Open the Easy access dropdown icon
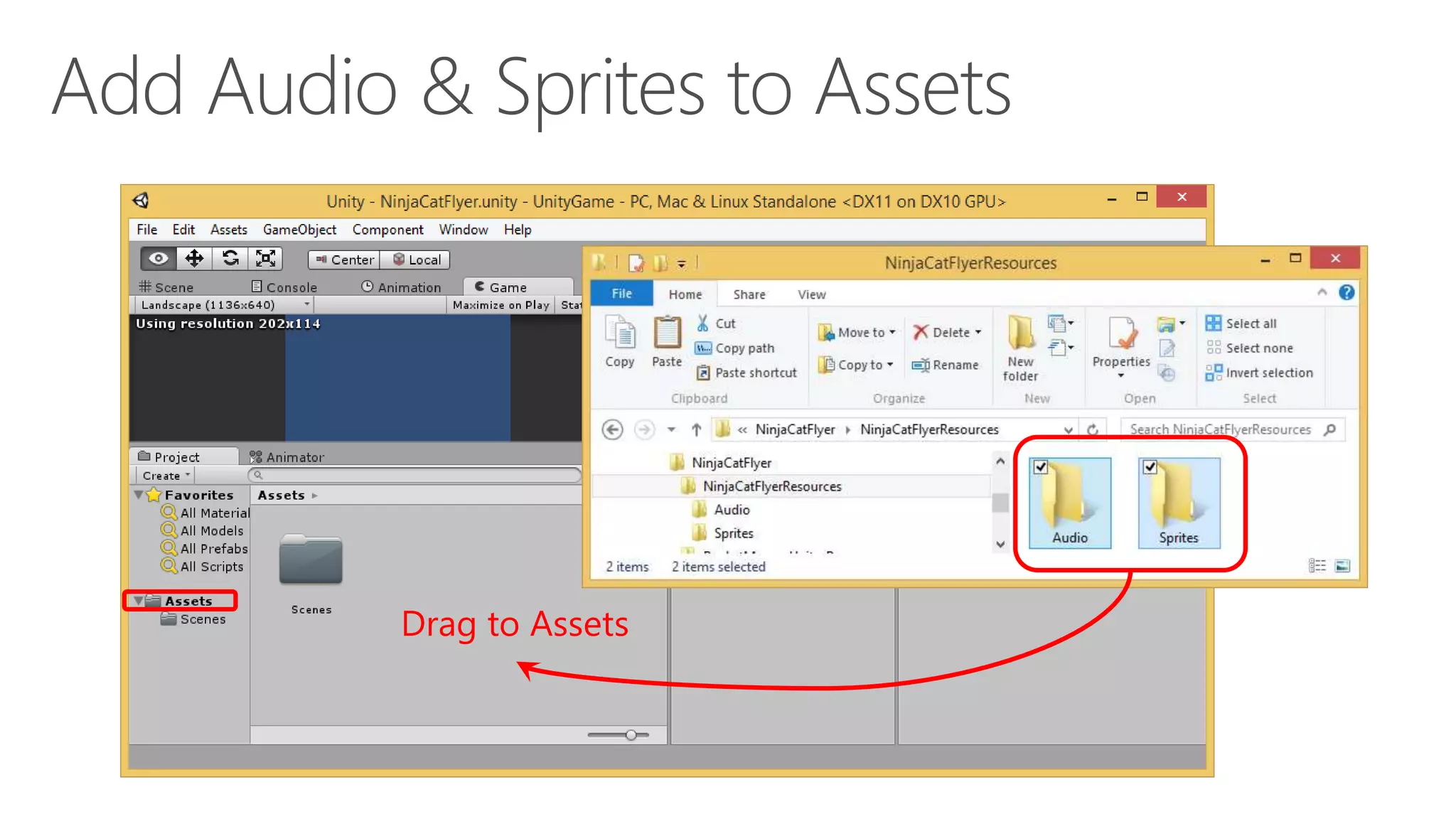The width and height of the screenshot is (1456, 819). point(1061,348)
